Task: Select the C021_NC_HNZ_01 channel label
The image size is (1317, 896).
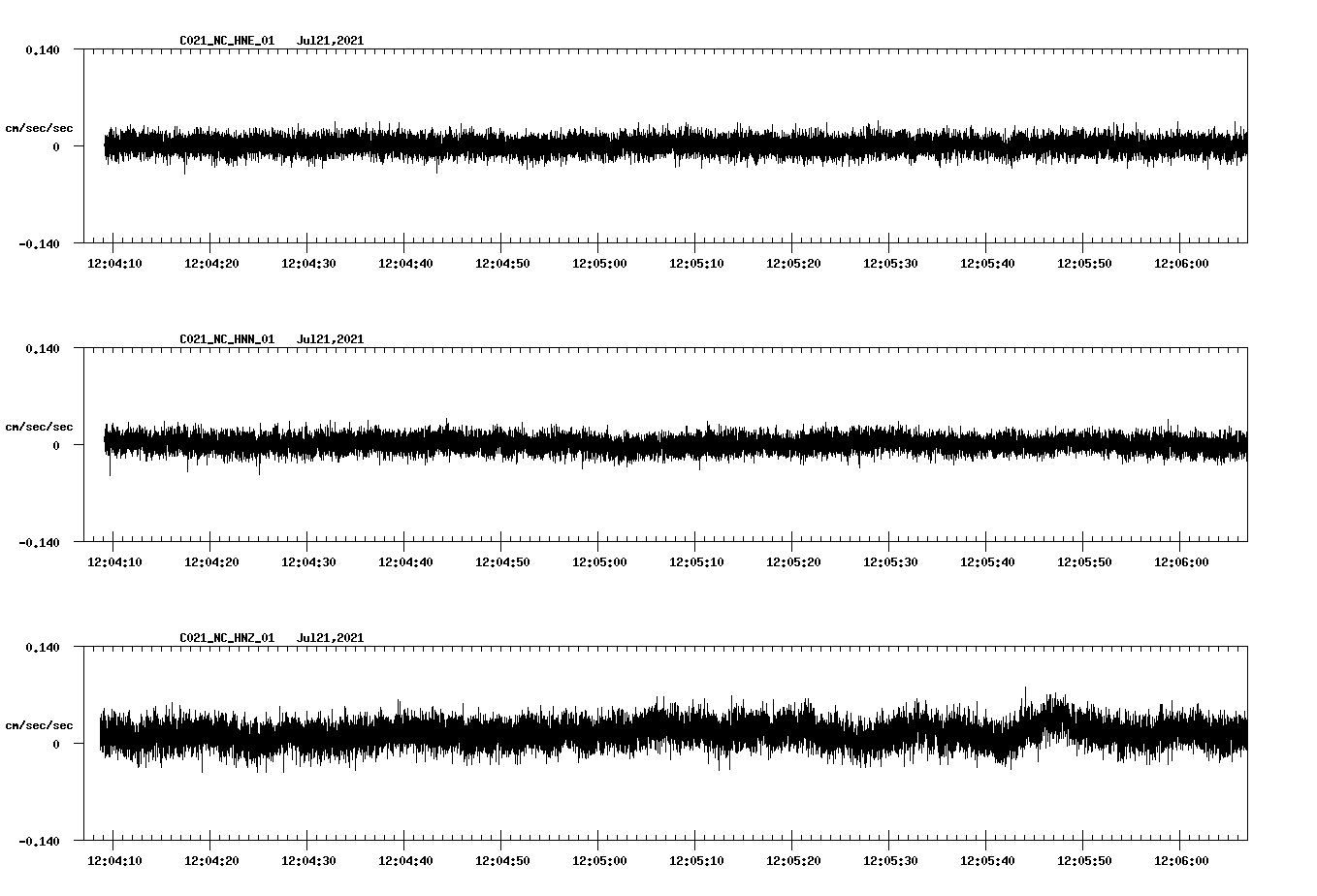Action: pyautogui.click(x=226, y=637)
